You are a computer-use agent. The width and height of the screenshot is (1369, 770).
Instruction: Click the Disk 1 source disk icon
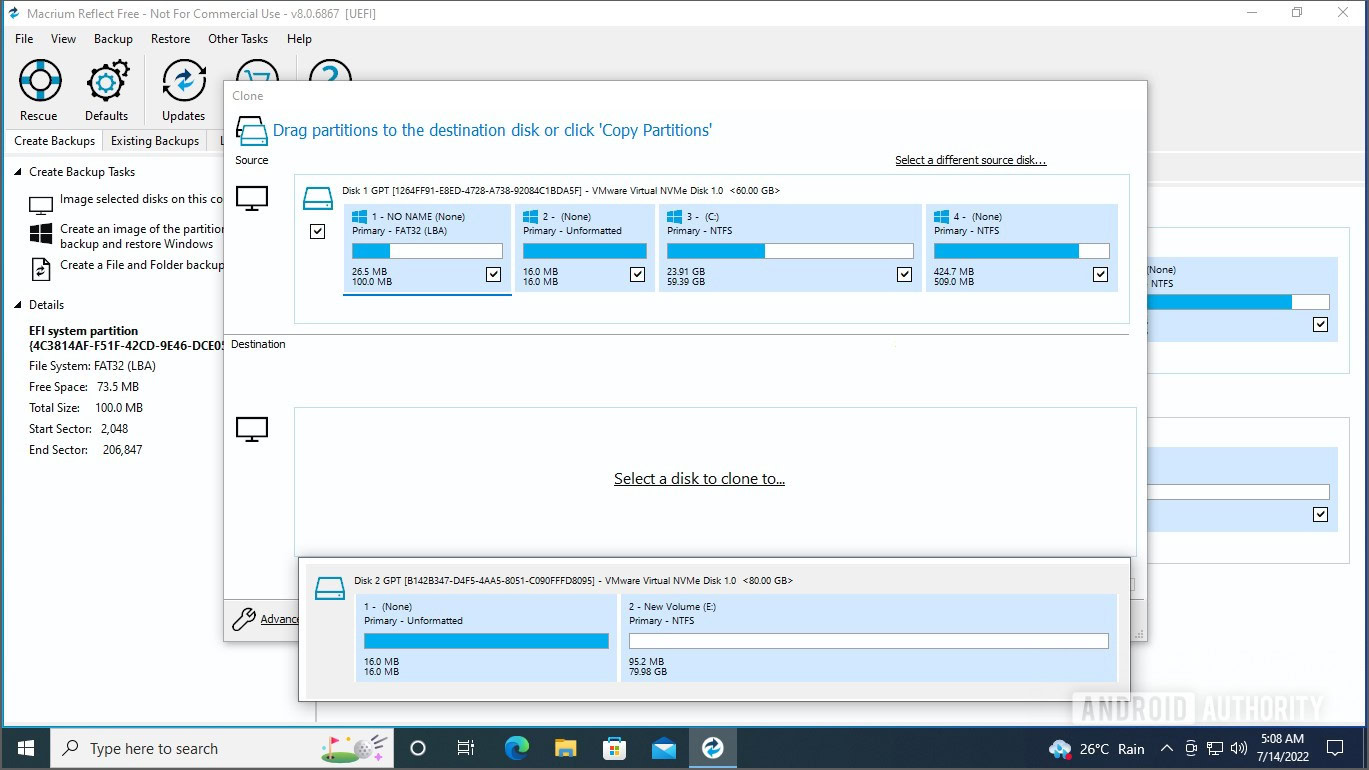point(318,198)
